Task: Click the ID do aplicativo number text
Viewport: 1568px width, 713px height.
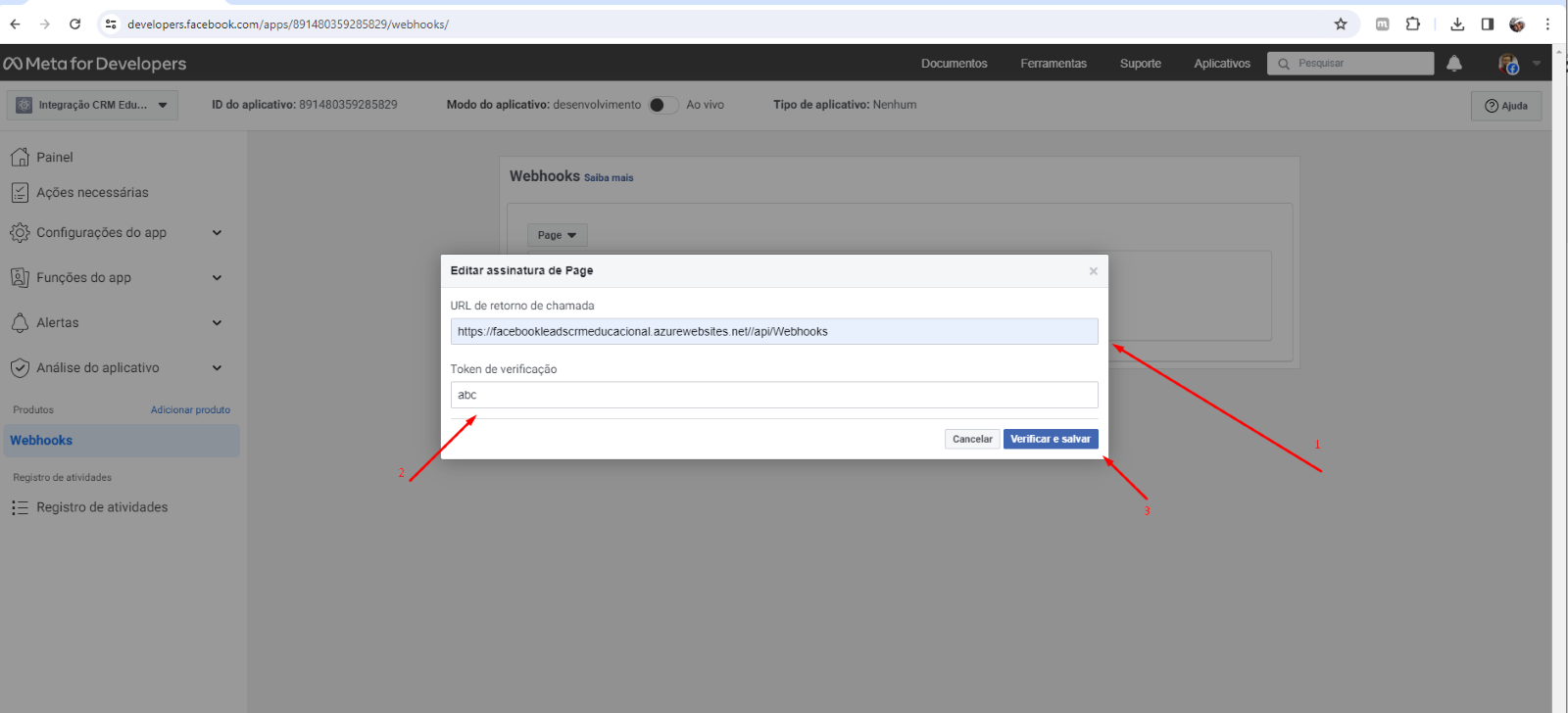Action: coord(348,105)
